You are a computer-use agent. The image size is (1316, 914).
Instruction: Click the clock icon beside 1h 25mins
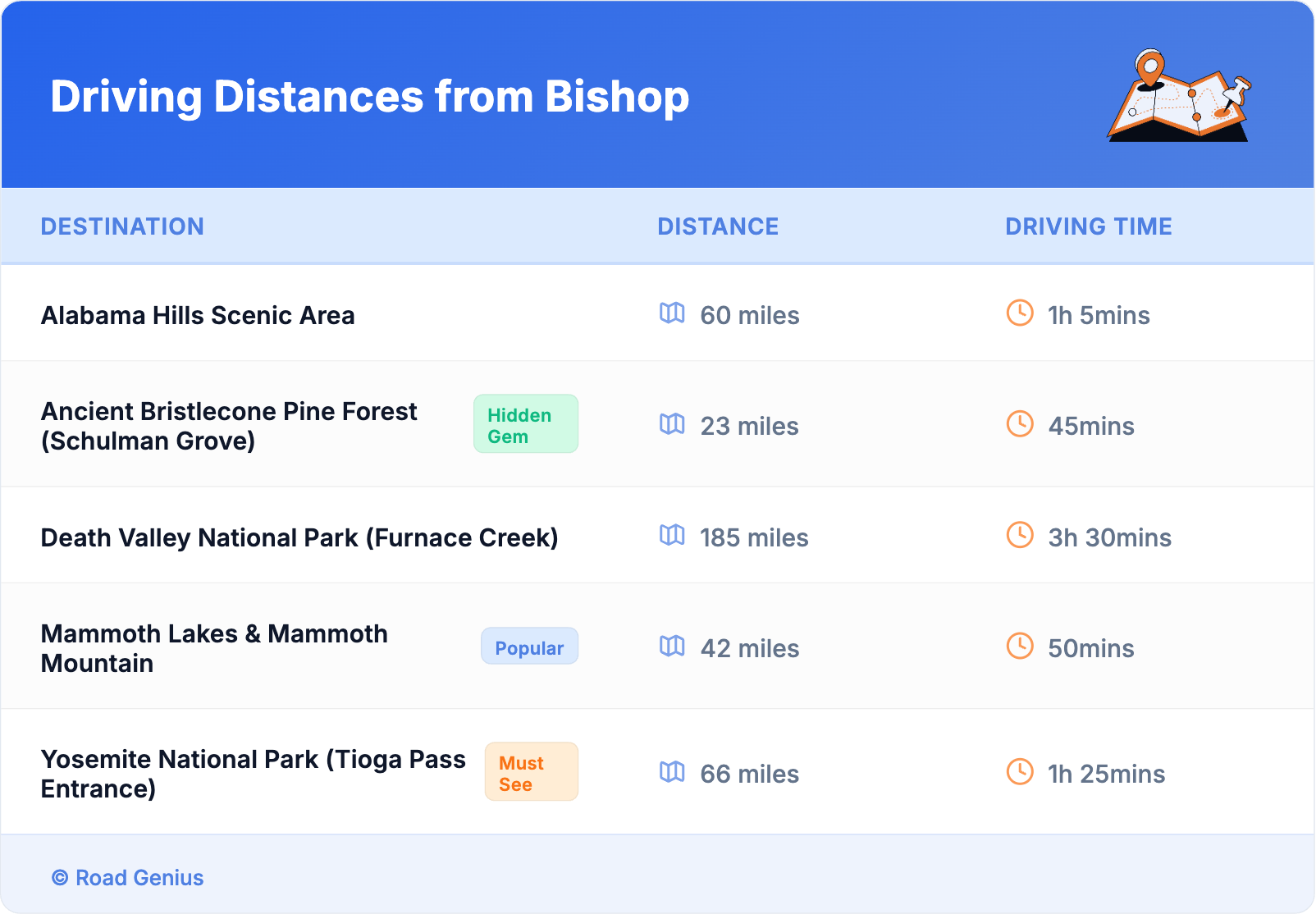(x=1020, y=772)
